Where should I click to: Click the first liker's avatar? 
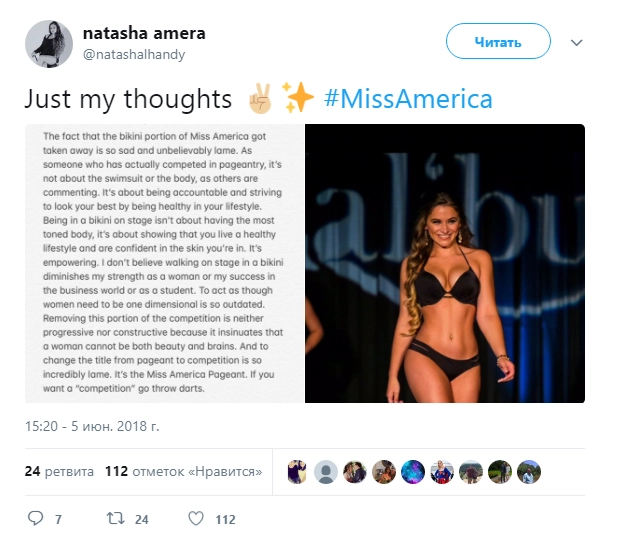297,472
